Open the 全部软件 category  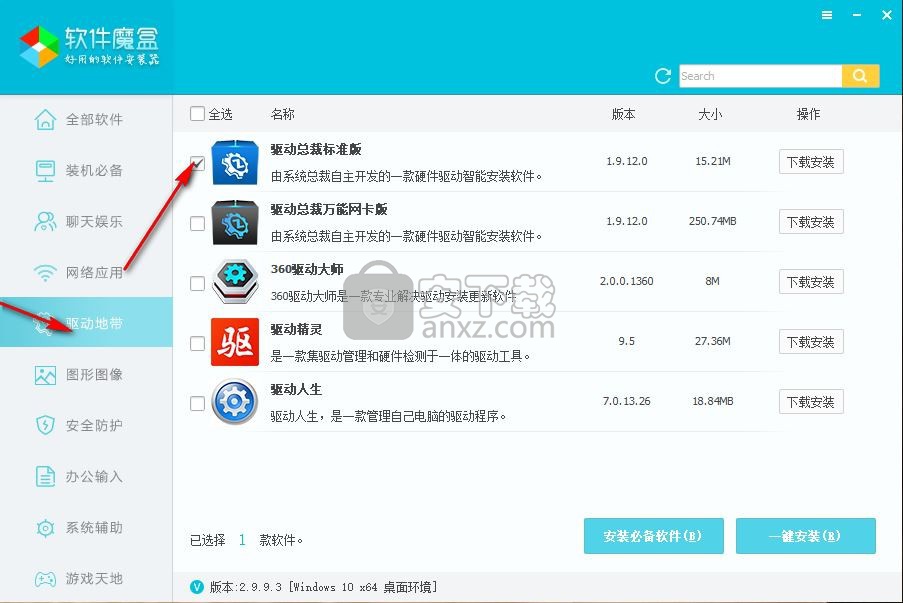pyautogui.click(x=86, y=120)
